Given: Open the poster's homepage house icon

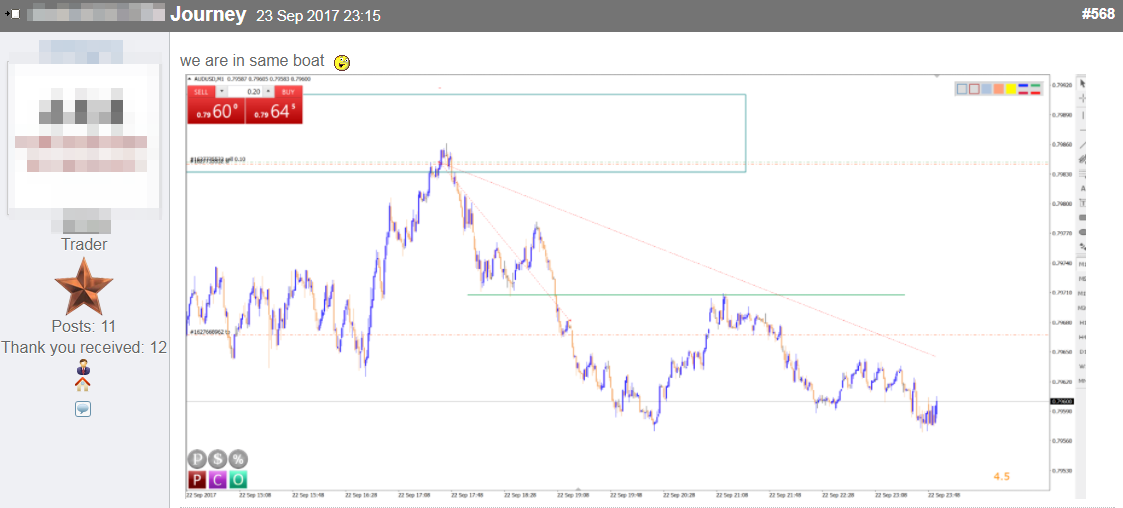Looking at the screenshot, I should pos(82,385).
